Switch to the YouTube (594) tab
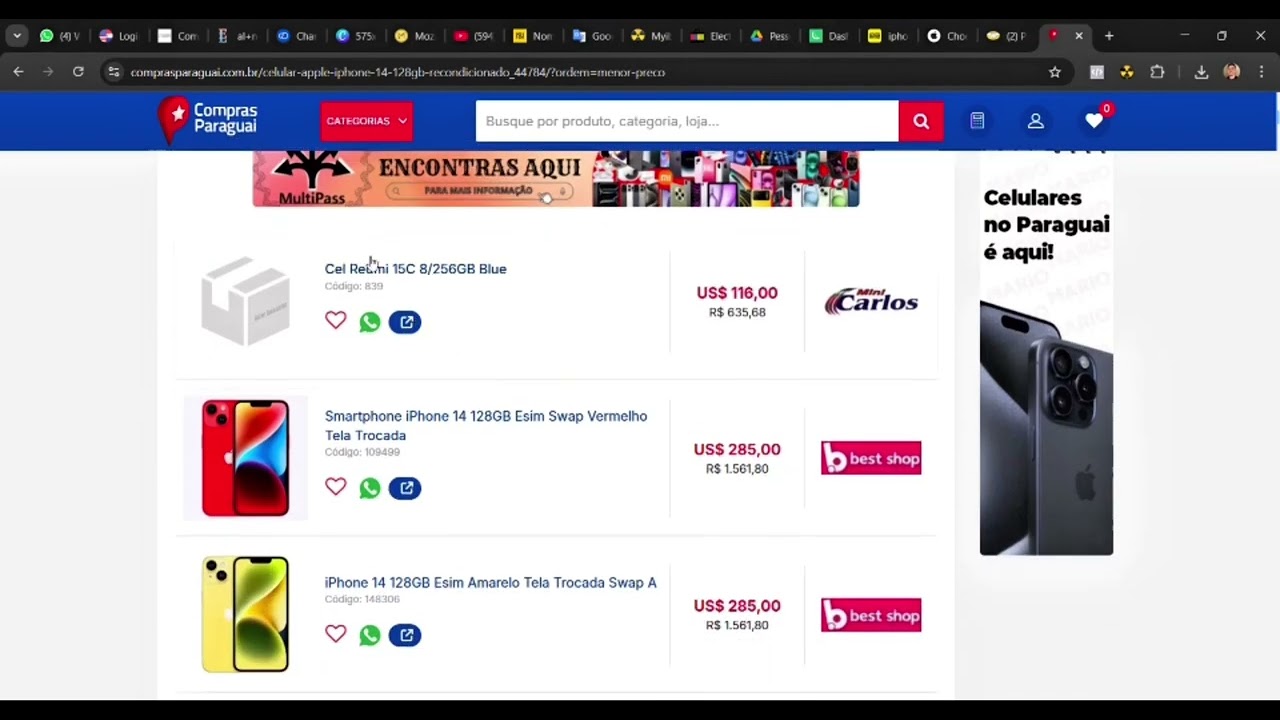Viewport: 1280px width, 720px height. [474, 36]
